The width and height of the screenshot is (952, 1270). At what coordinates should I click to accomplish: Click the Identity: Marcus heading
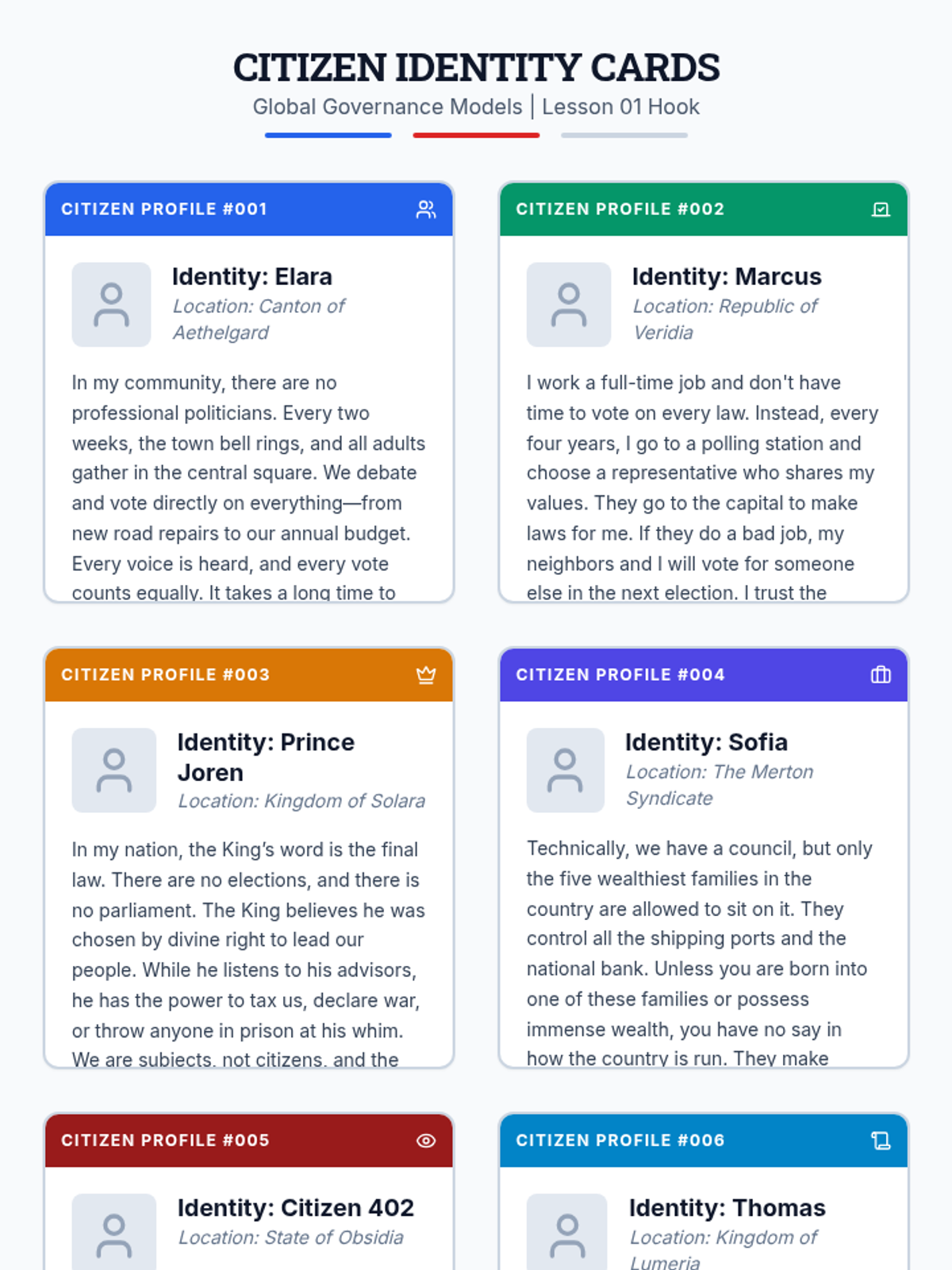tap(726, 276)
